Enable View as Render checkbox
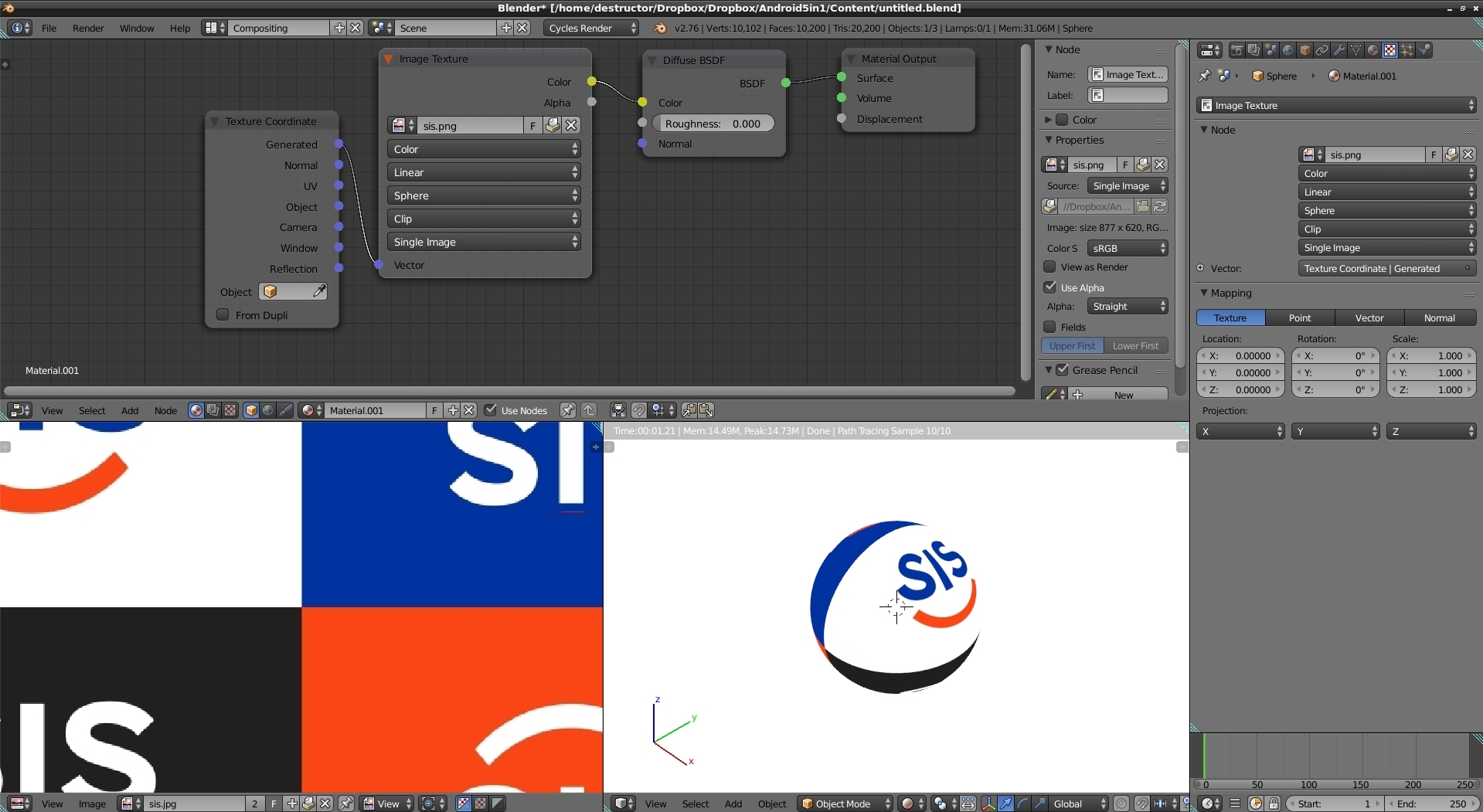The image size is (1483, 812). tap(1049, 267)
